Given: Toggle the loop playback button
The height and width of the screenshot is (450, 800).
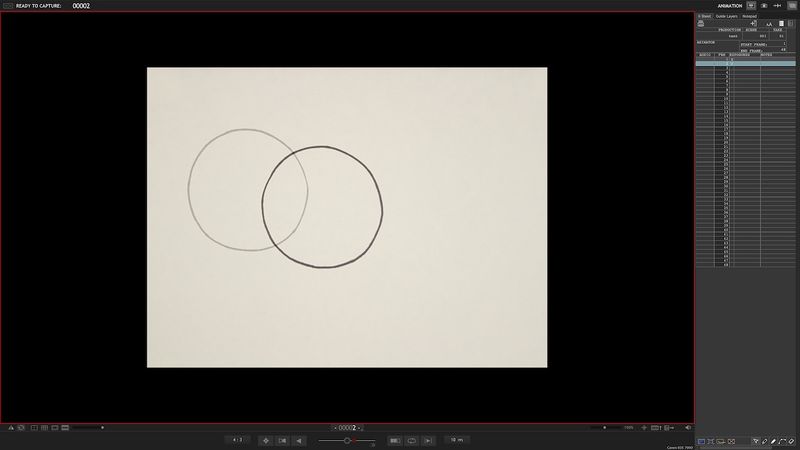Looking at the screenshot, I should pos(411,440).
